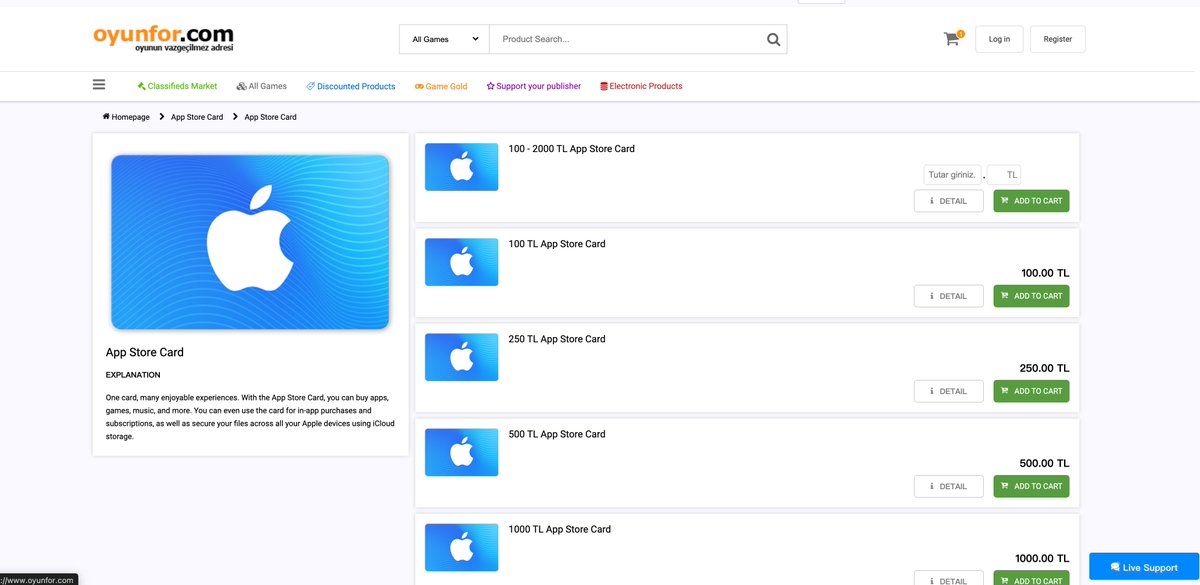Add 500 TL App Store Card to cart
This screenshot has height=585, width=1200.
point(1031,486)
